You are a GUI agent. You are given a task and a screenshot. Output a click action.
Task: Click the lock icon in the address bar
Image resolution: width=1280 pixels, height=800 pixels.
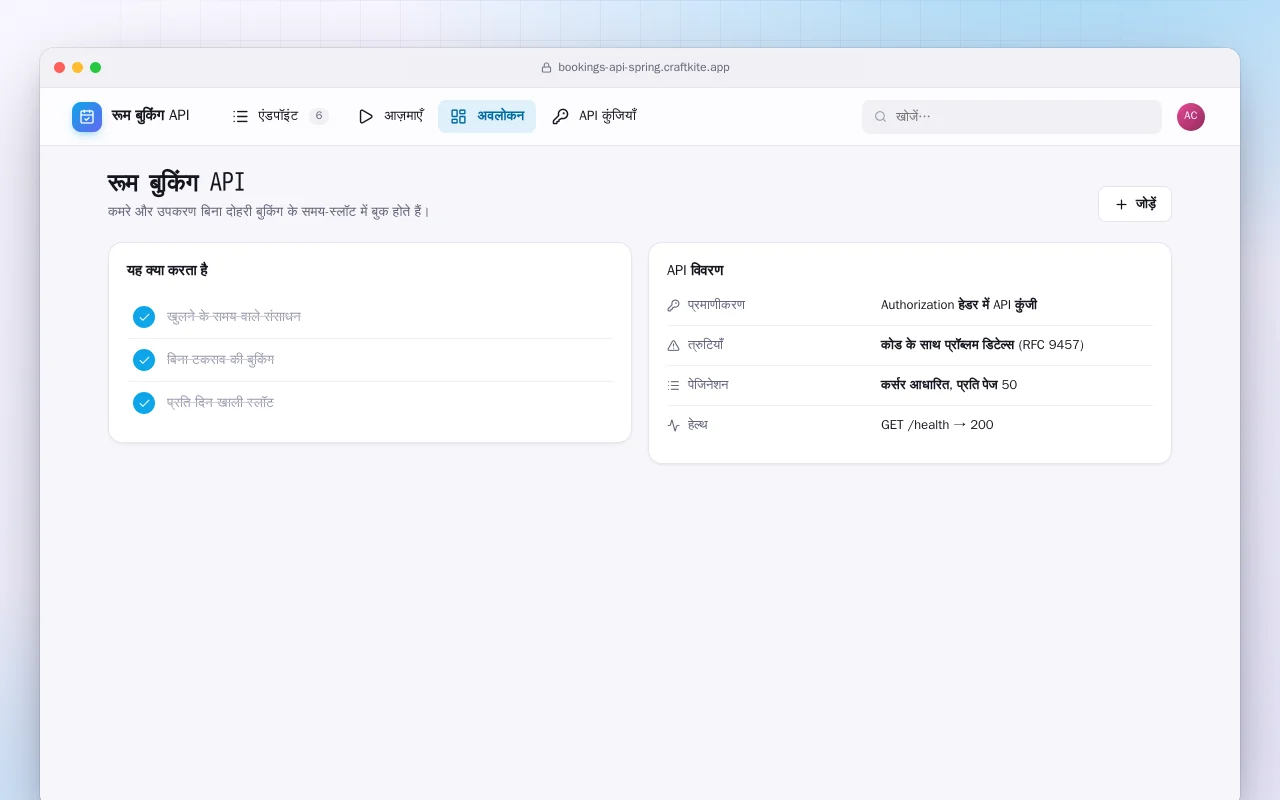(x=546, y=68)
